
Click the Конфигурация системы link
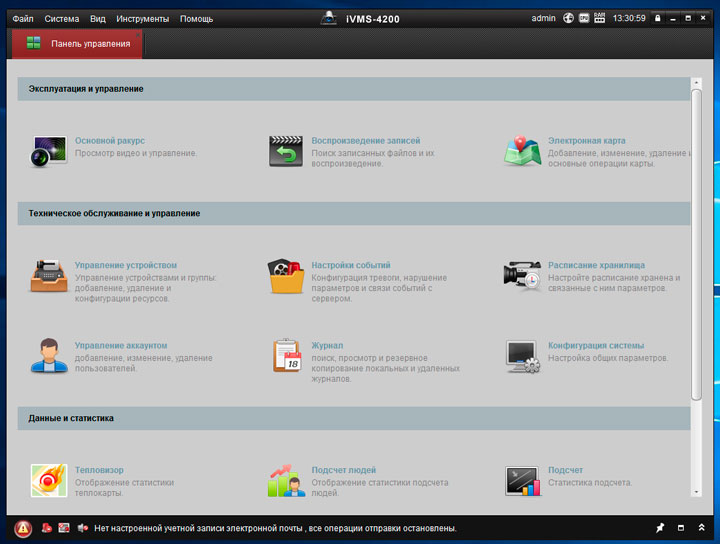click(595, 345)
